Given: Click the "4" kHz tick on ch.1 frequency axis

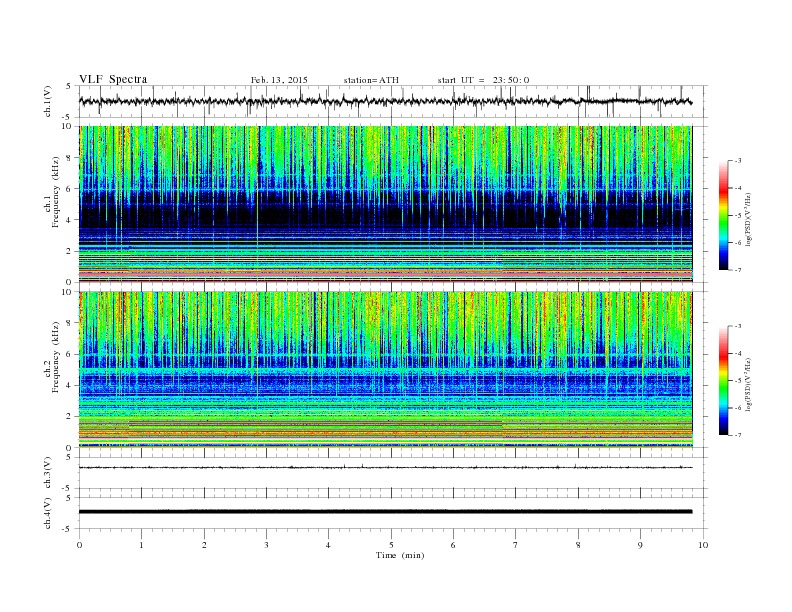Looking at the screenshot, I should [70, 220].
